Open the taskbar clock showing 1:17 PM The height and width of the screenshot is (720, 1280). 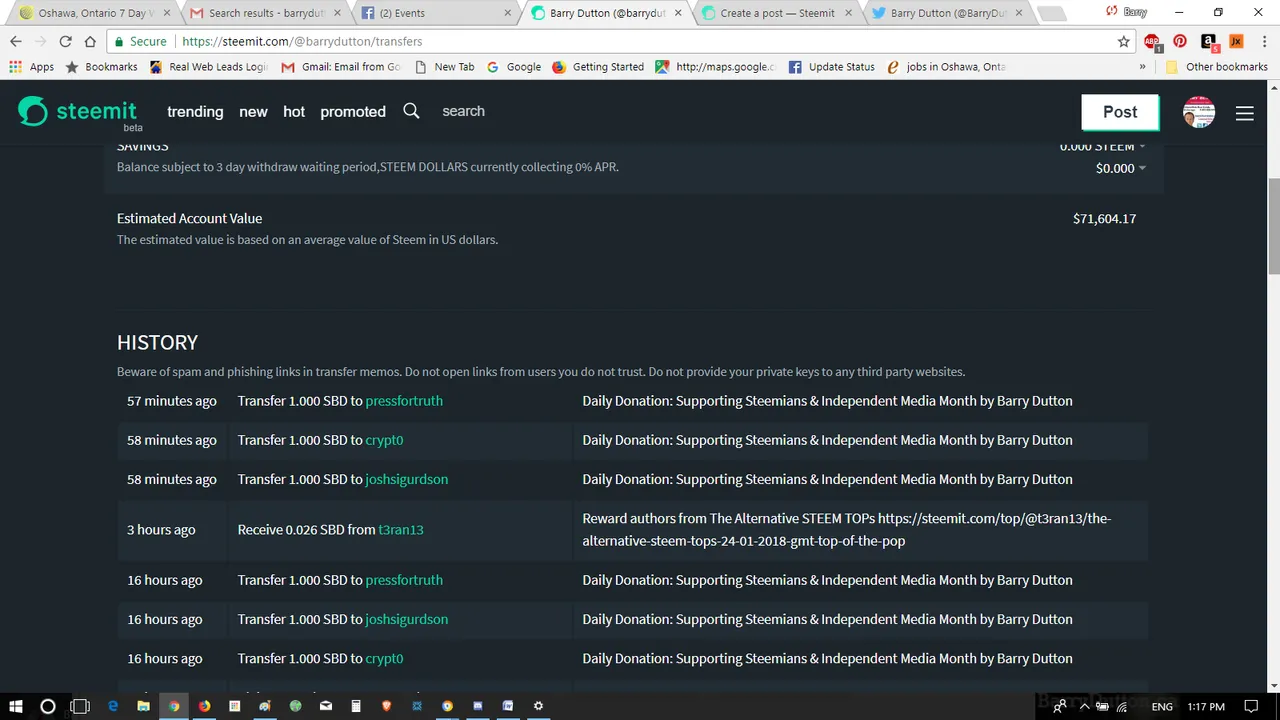[1205, 706]
